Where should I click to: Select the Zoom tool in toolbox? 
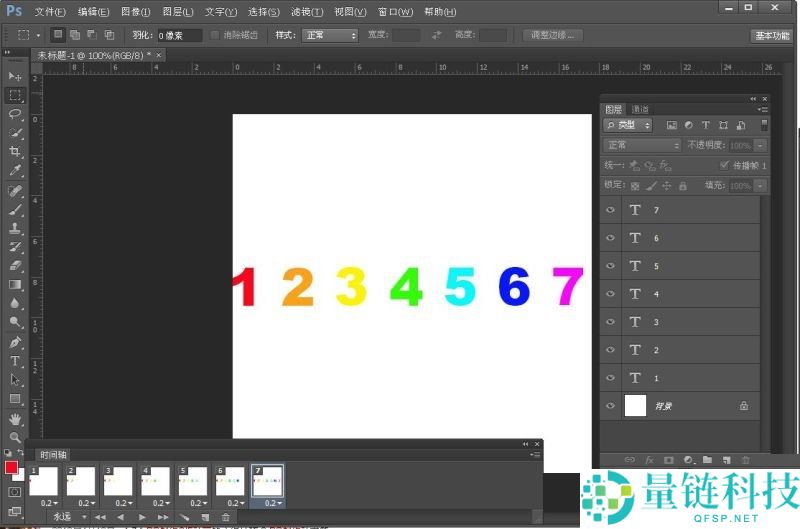click(15, 437)
